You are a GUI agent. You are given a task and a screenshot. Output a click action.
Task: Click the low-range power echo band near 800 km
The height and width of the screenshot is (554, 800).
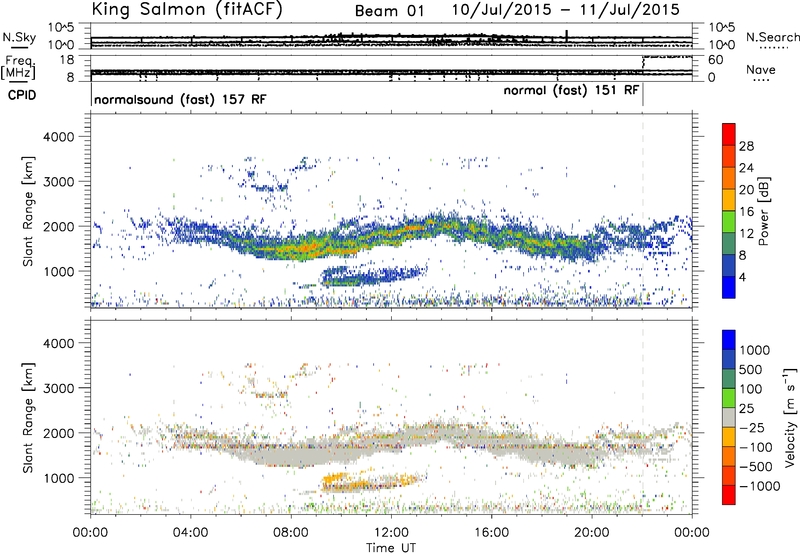[x=372, y=276]
